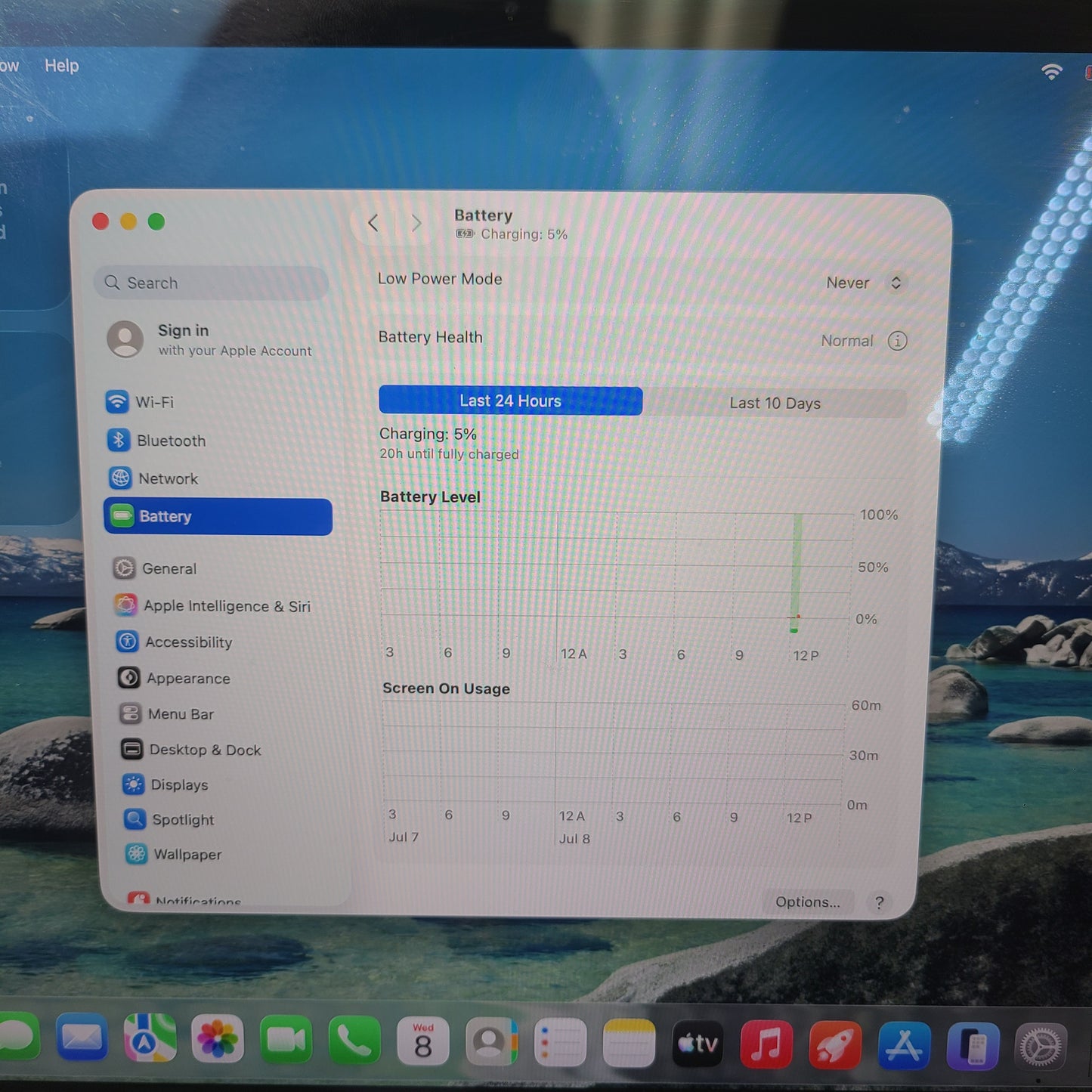Click the "Battery Level" heading

(430, 497)
